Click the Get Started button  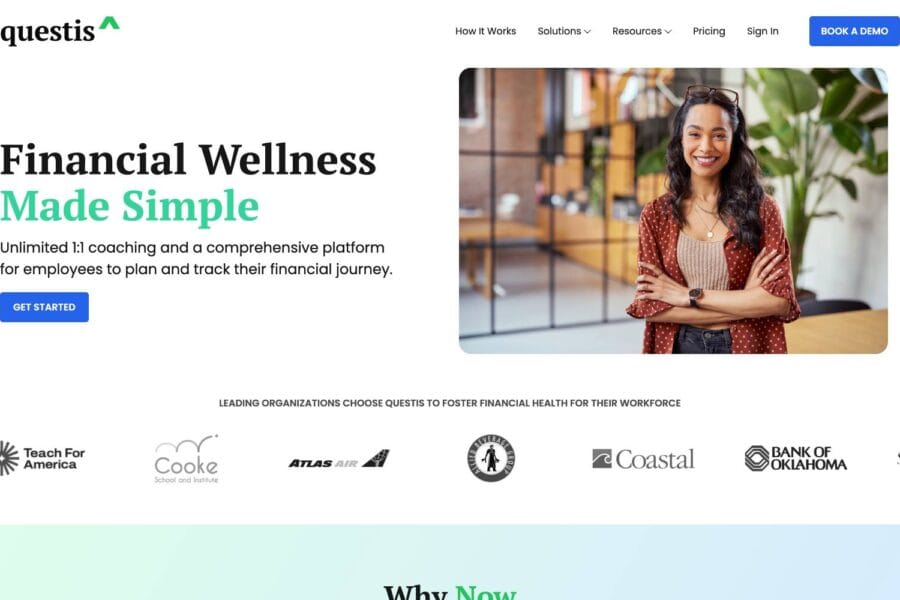(44, 307)
